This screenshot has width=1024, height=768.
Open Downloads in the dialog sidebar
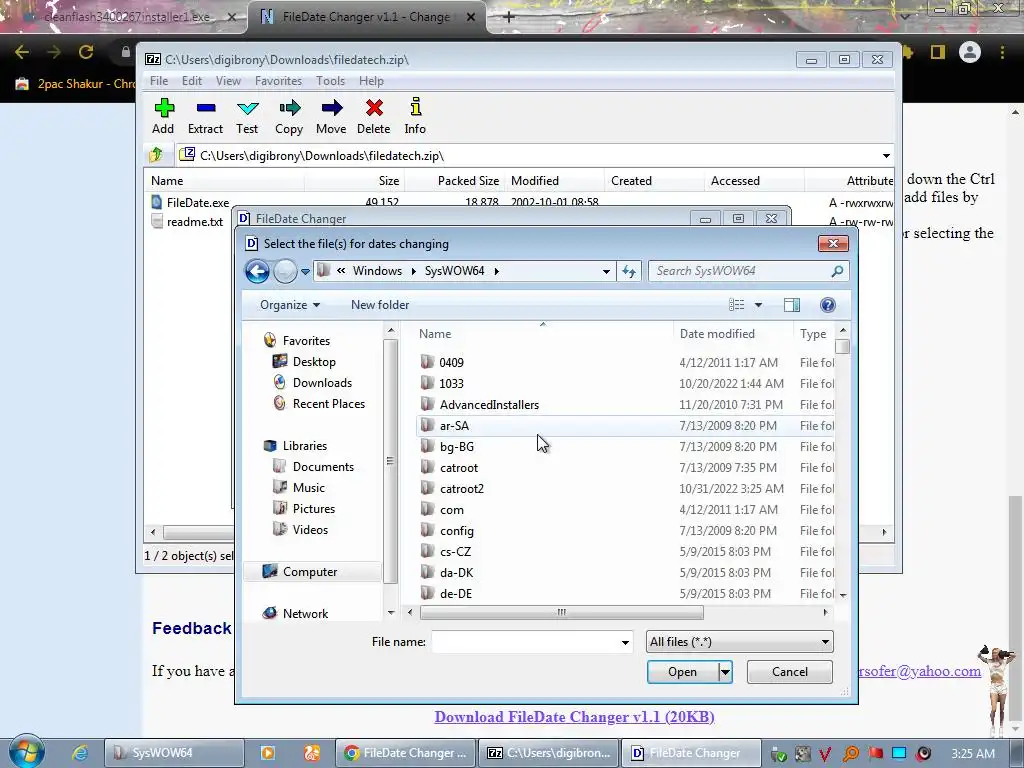[x=322, y=383]
